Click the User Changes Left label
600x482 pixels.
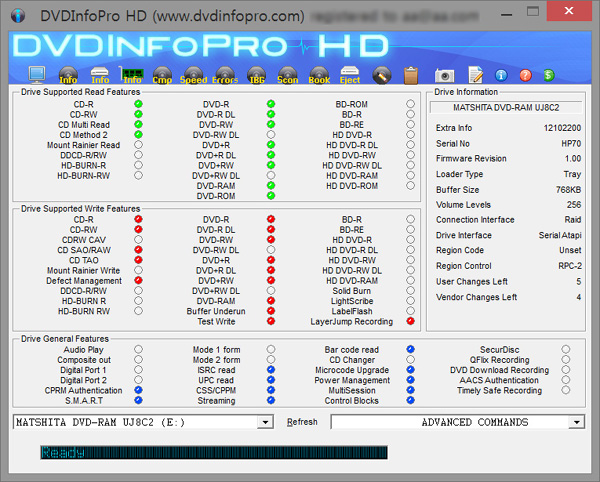(471, 282)
